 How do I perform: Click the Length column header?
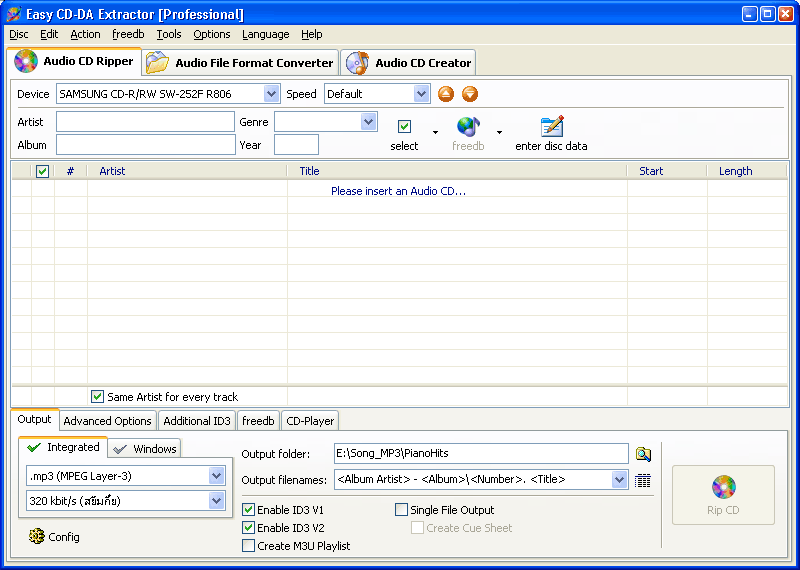click(x=747, y=171)
